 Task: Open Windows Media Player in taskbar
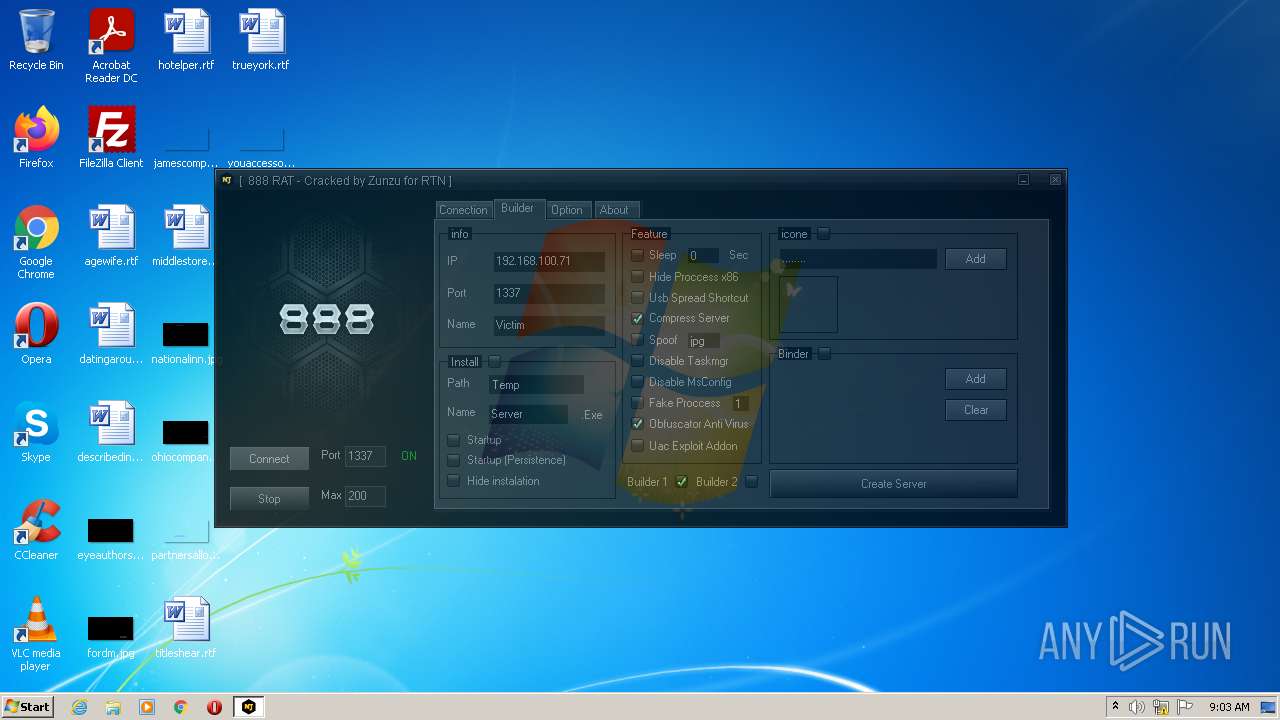tap(147, 707)
